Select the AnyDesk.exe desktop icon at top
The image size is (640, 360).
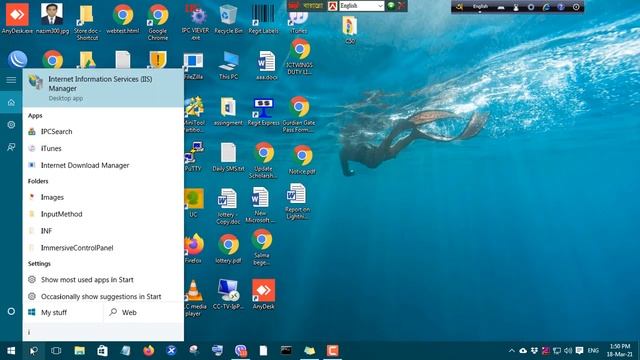(x=17, y=18)
